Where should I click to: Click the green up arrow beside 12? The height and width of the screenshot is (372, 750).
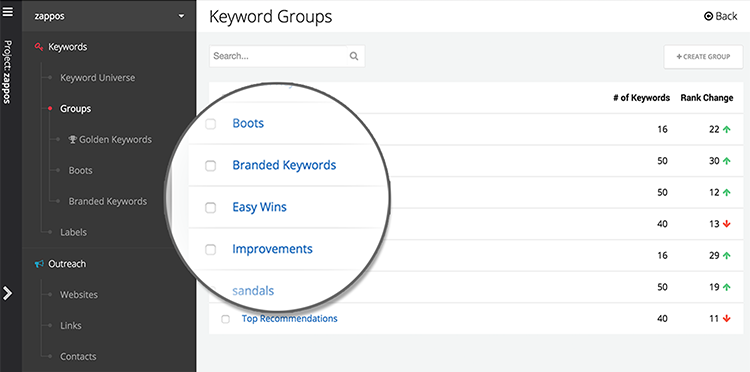[x=727, y=193]
